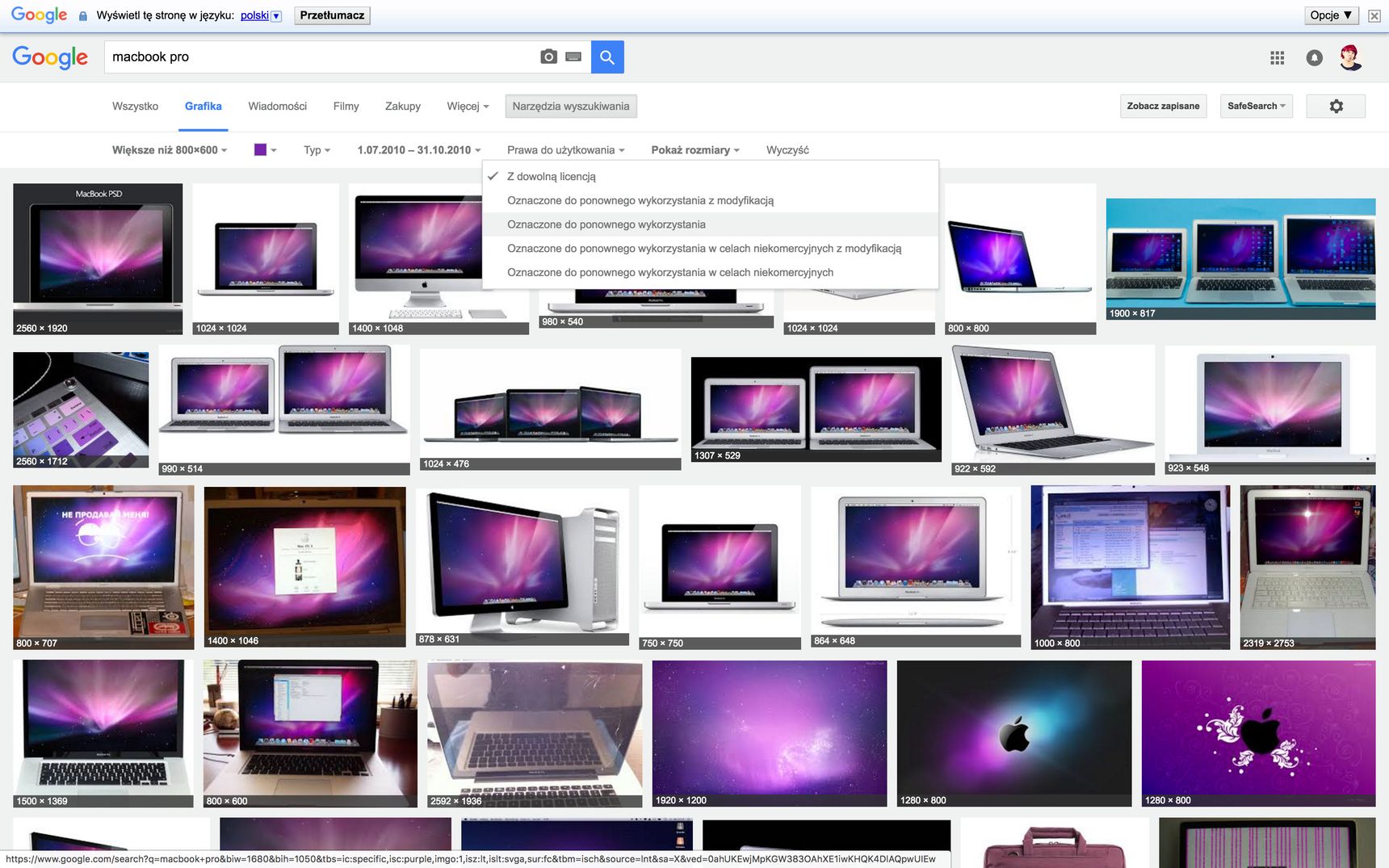This screenshot has height=868, width=1389.
Task: Open the Google apps grid
Action: pyautogui.click(x=1277, y=57)
